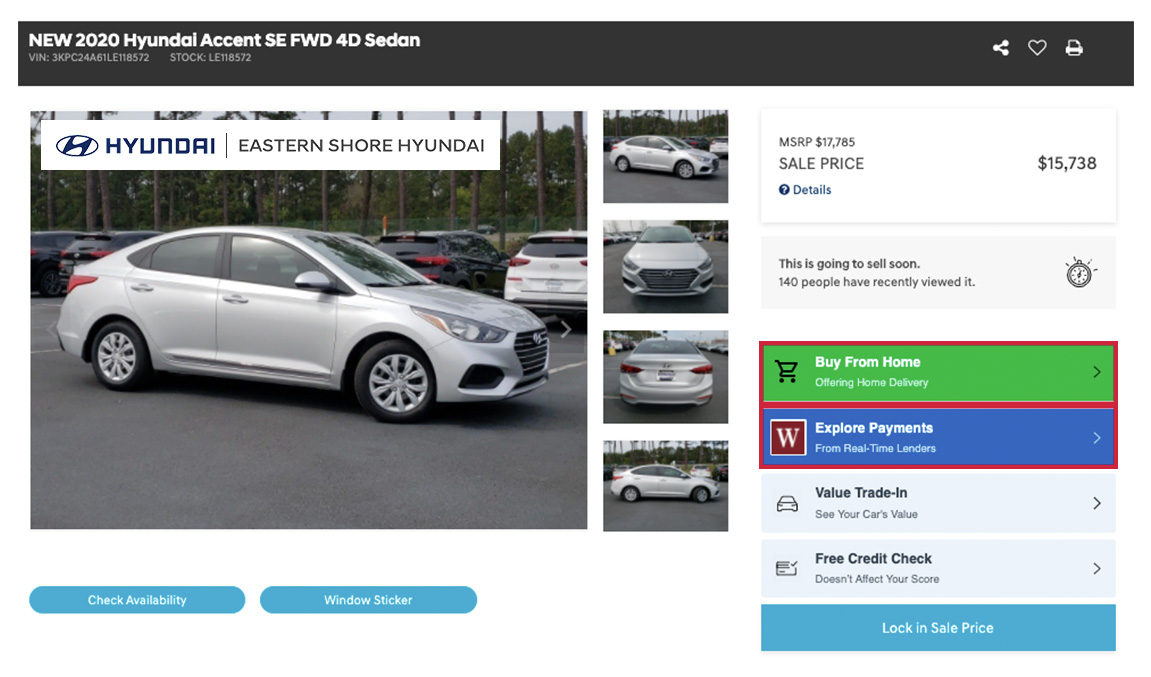The image size is (1151, 677).
Task: Expand Explore Payments chevron
Action: (1097, 438)
